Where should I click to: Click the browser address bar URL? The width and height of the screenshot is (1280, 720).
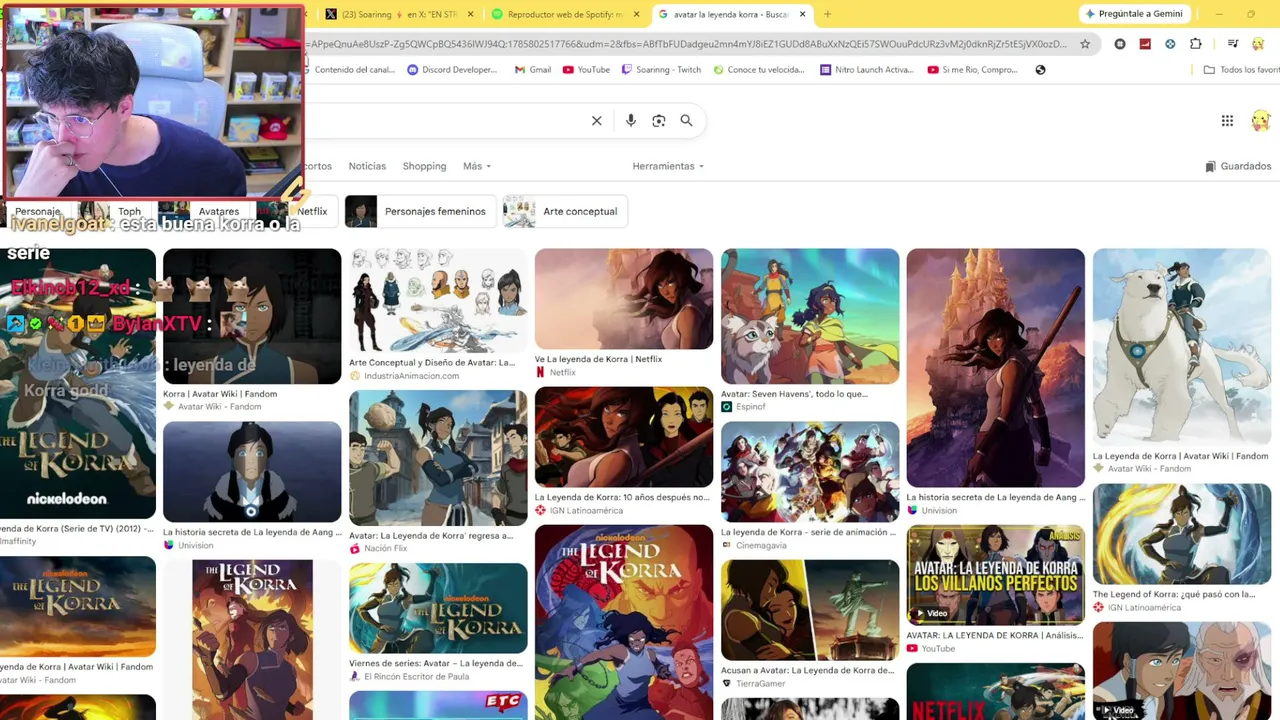[x=685, y=44]
